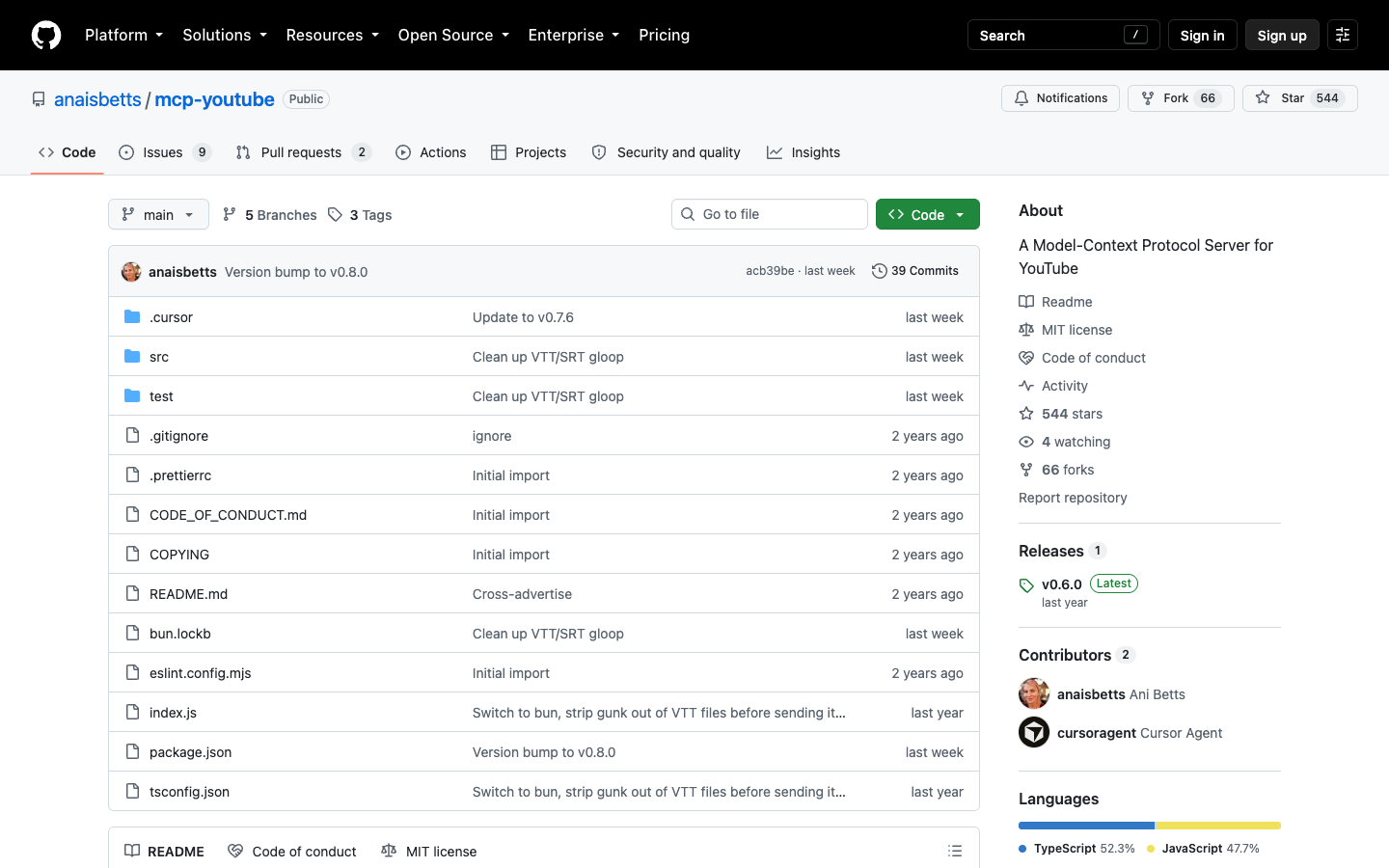Expand the Enterprise menu
This screenshot has width=1389, height=868.
click(573, 35)
